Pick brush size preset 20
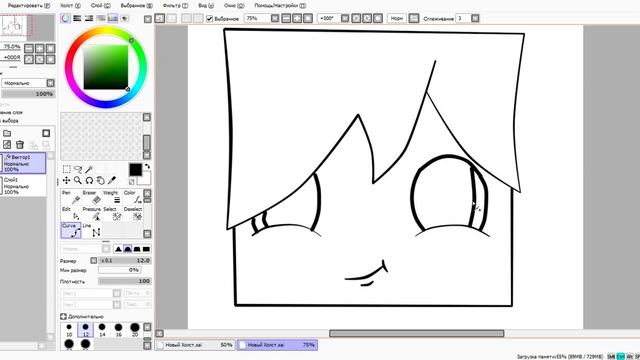Image resolution: width=640 pixels, height=360 pixels. point(135,330)
